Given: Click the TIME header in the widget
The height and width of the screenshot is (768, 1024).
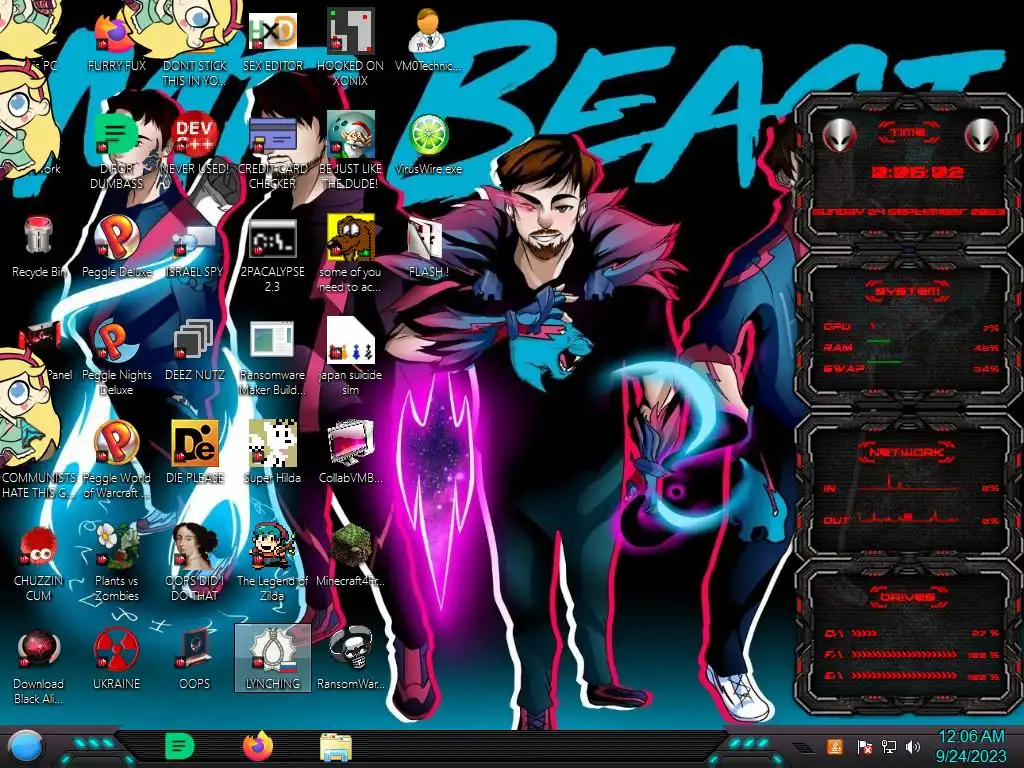Looking at the screenshot, I should (908, 133).
